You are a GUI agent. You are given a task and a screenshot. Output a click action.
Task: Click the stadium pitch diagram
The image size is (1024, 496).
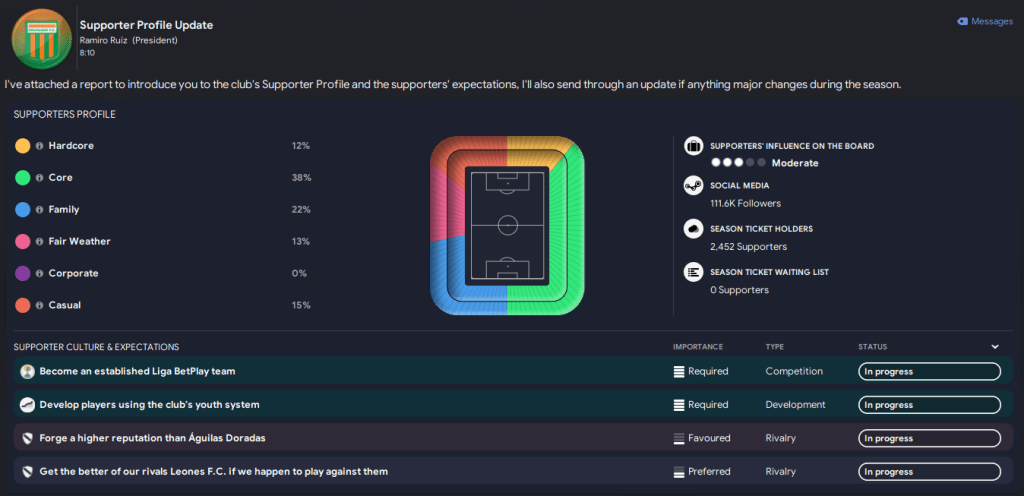(507, 226)
